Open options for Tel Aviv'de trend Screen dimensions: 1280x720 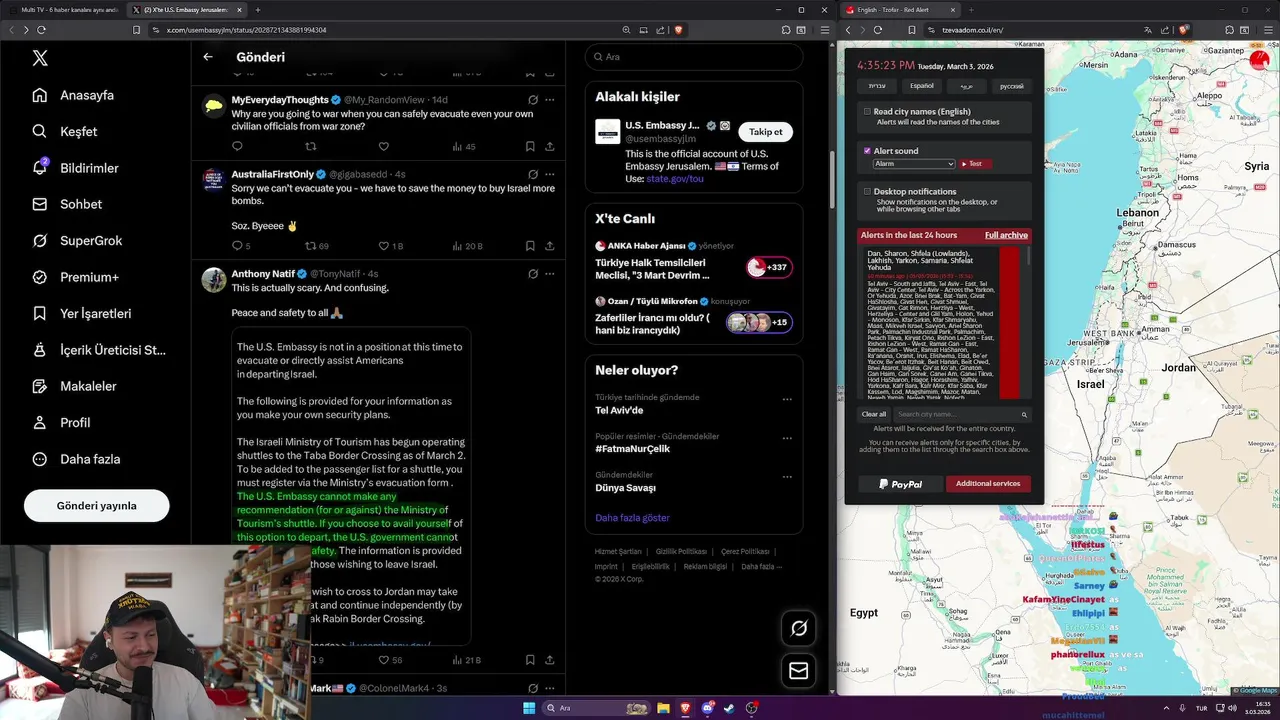click(x=787, y=399)
